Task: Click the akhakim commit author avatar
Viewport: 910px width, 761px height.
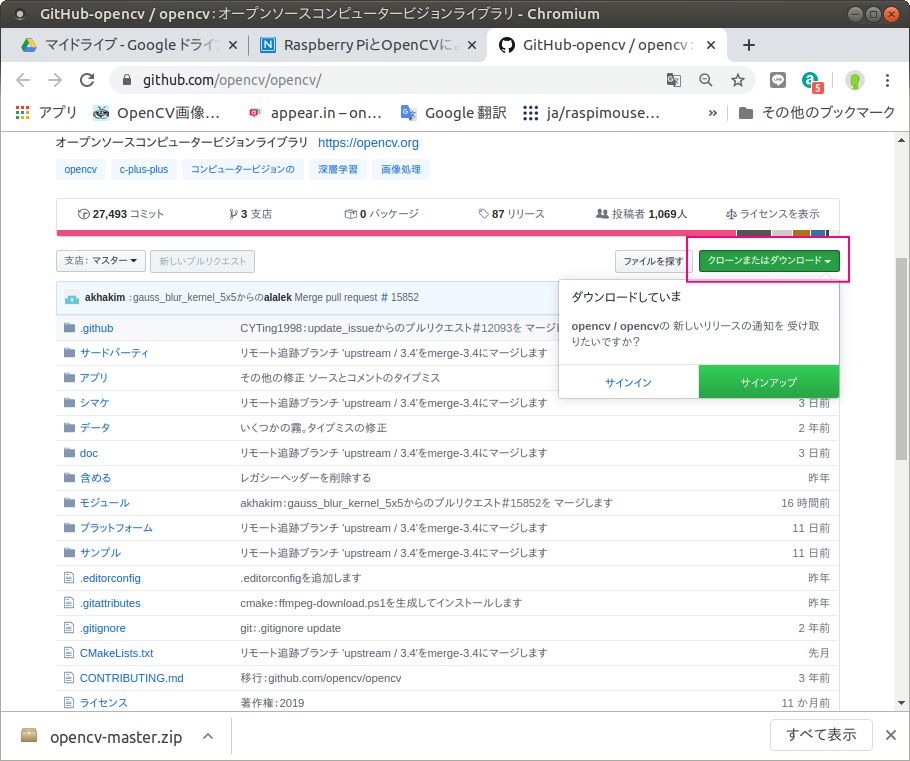Action: (72, 298)
